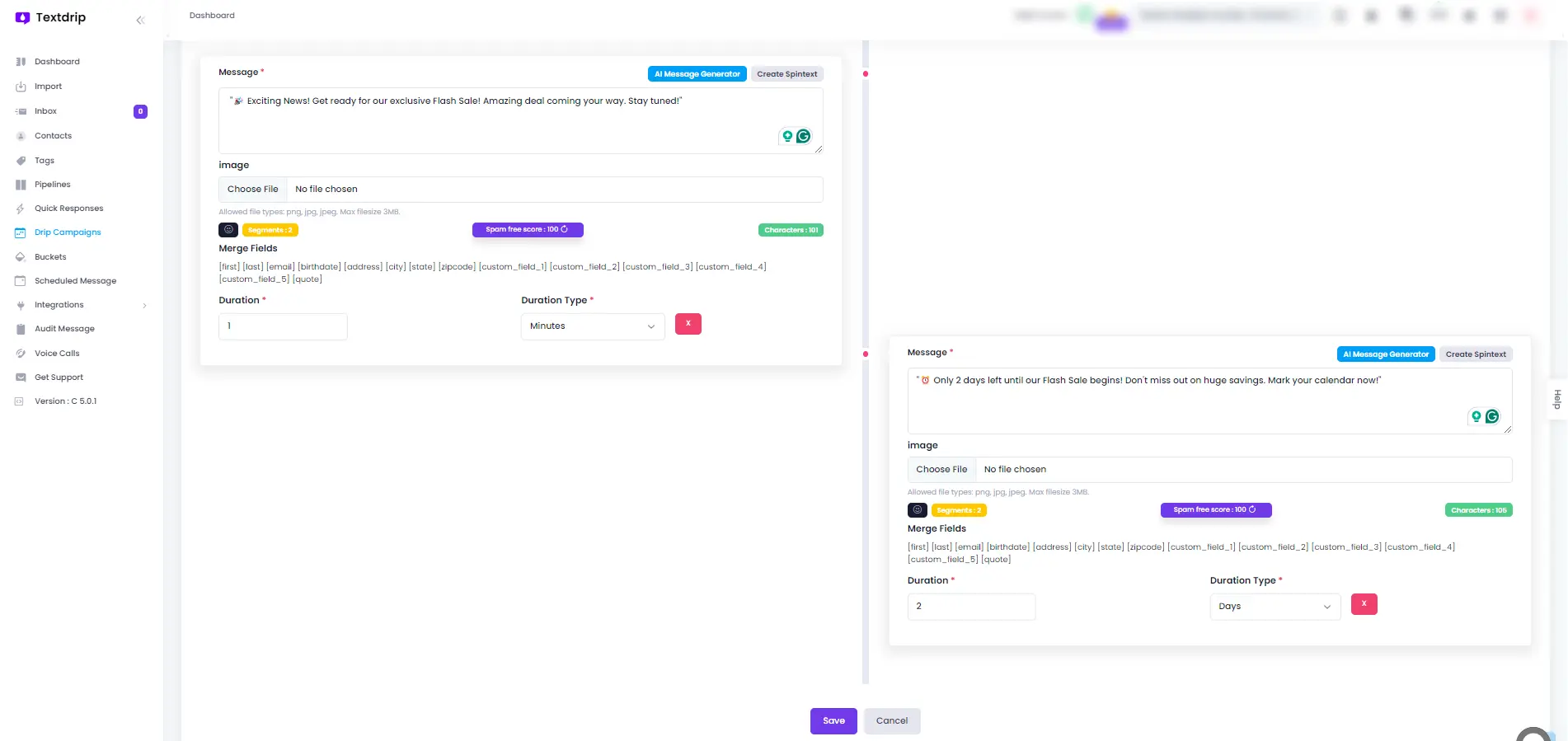Open AI Message Generator for first message
1568x741 pixels.
point(697,74)
